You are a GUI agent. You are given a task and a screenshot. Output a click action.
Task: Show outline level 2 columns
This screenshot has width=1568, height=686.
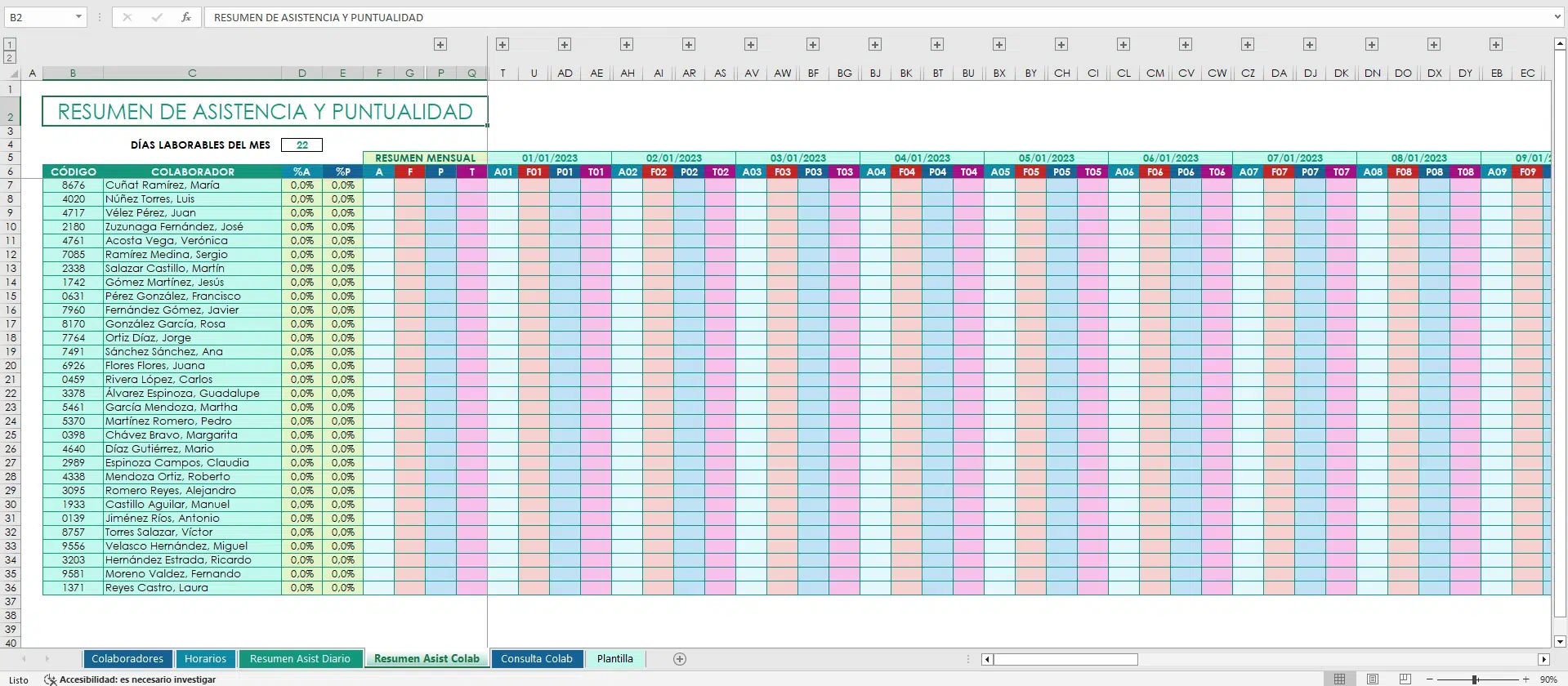tap(10, 57)
